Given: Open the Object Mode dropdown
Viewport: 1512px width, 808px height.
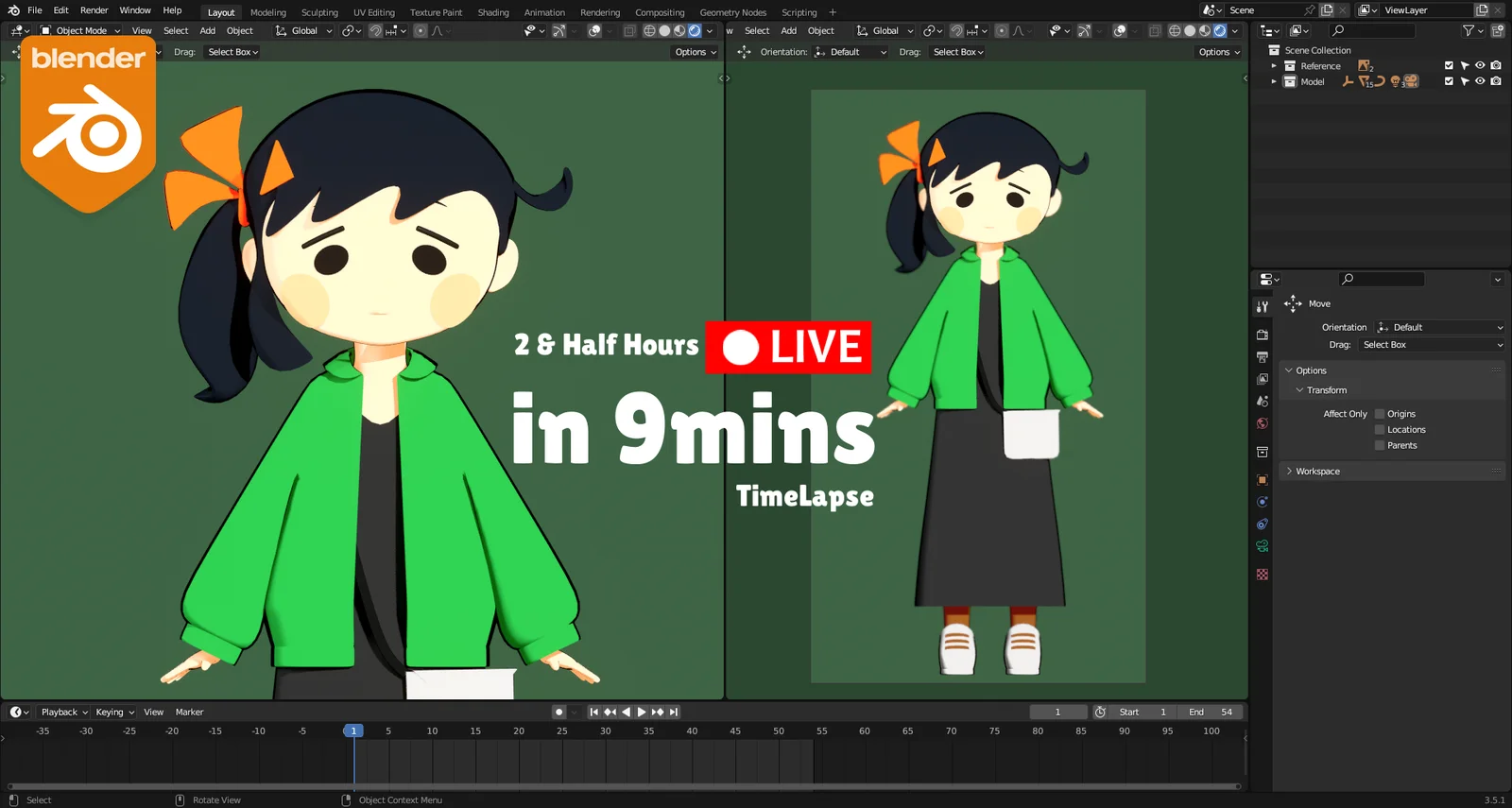Looking at the screenshot, I should [80, 30].
